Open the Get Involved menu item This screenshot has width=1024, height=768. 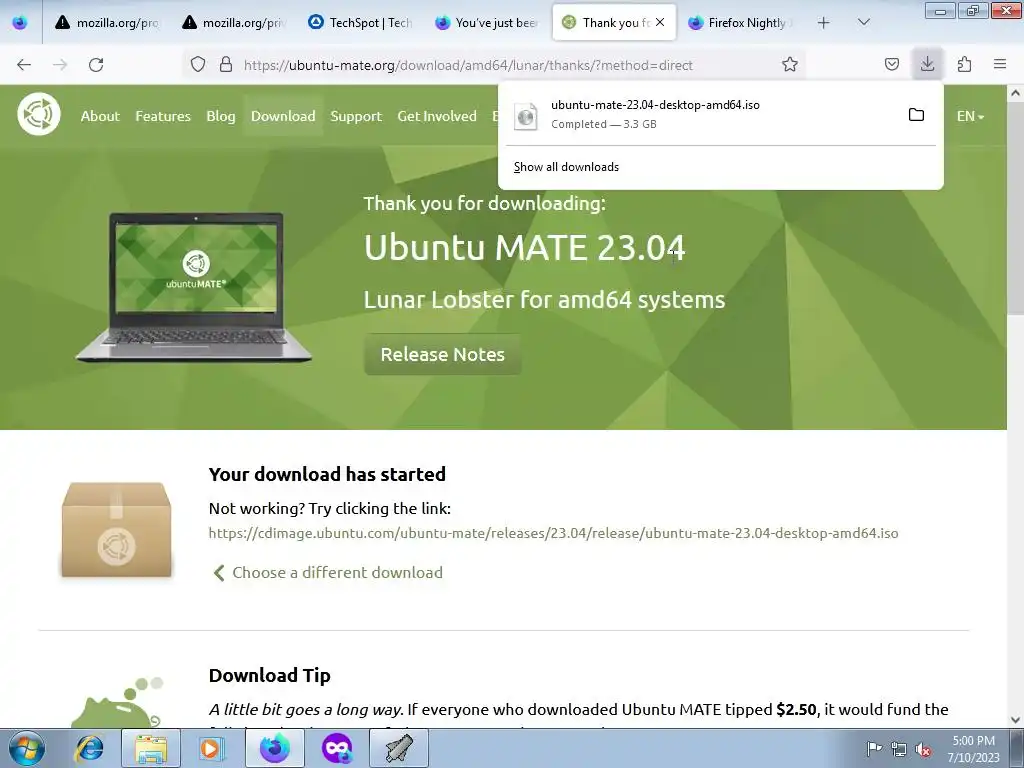437,116
